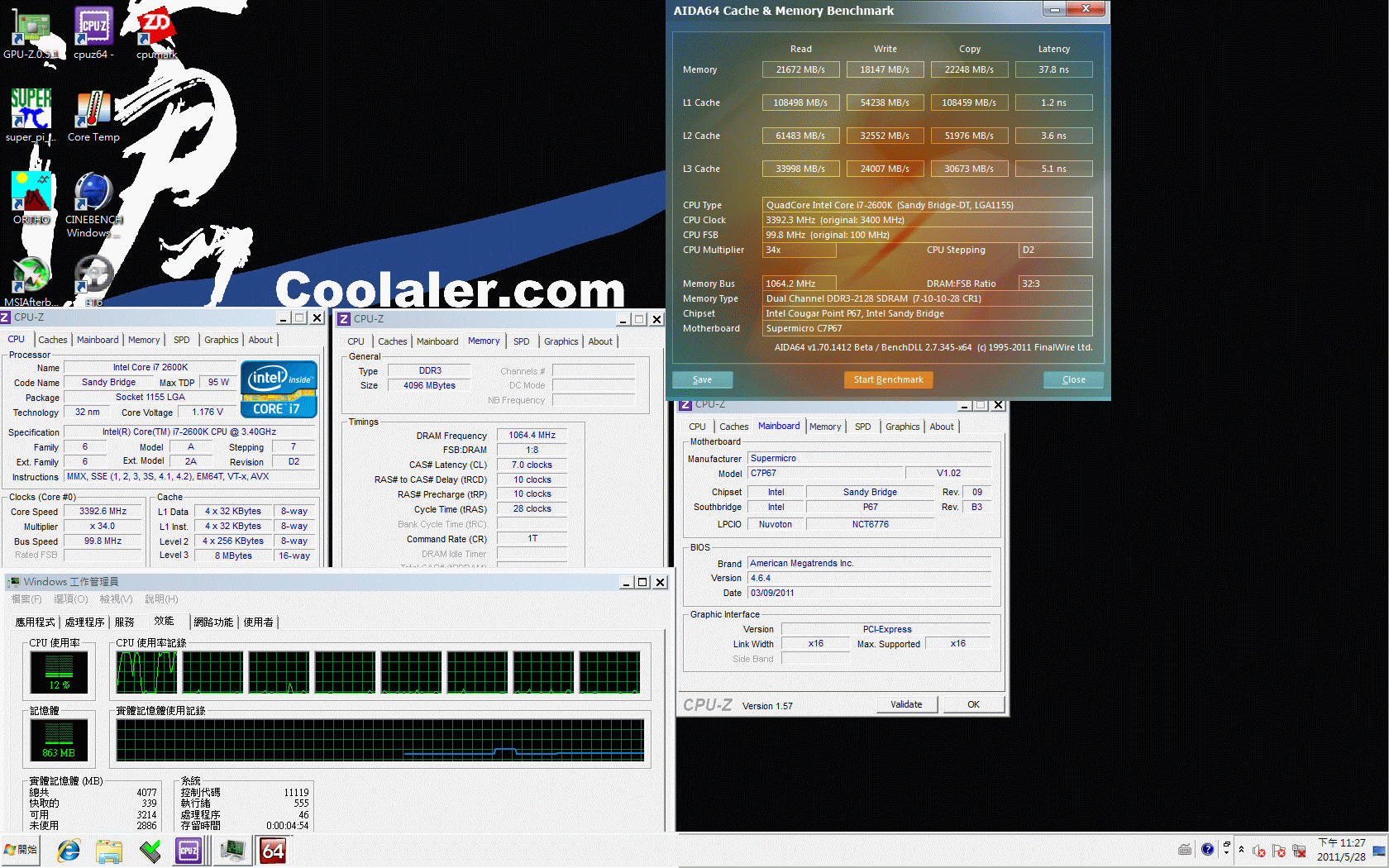The height and width of the screenshot is (868, 1389).
Task: Click Memory Read value 21672 MB/s
Action: coord(800,69)
